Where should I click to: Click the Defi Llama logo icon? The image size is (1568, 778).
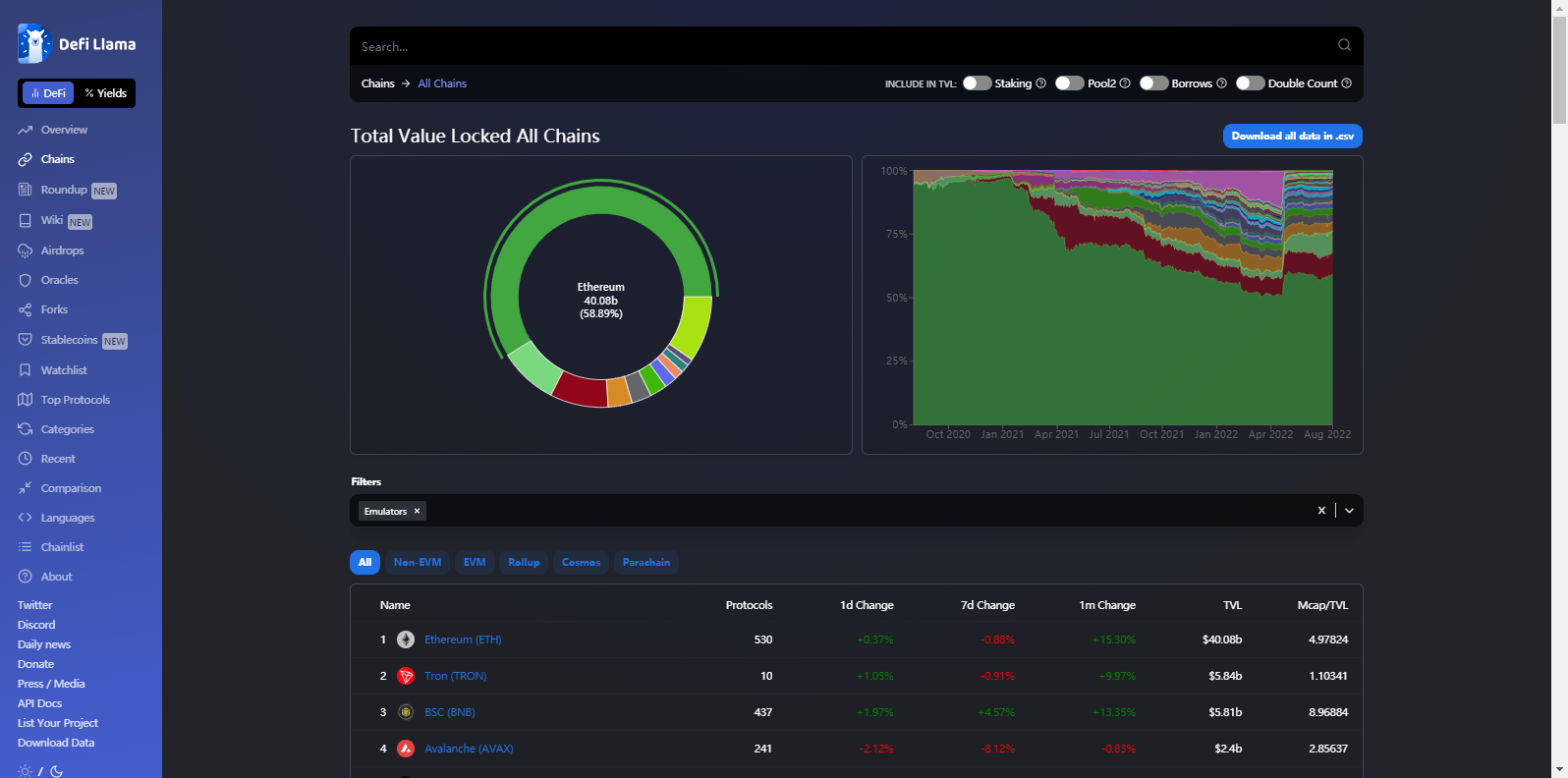click(x=34, y=44)
